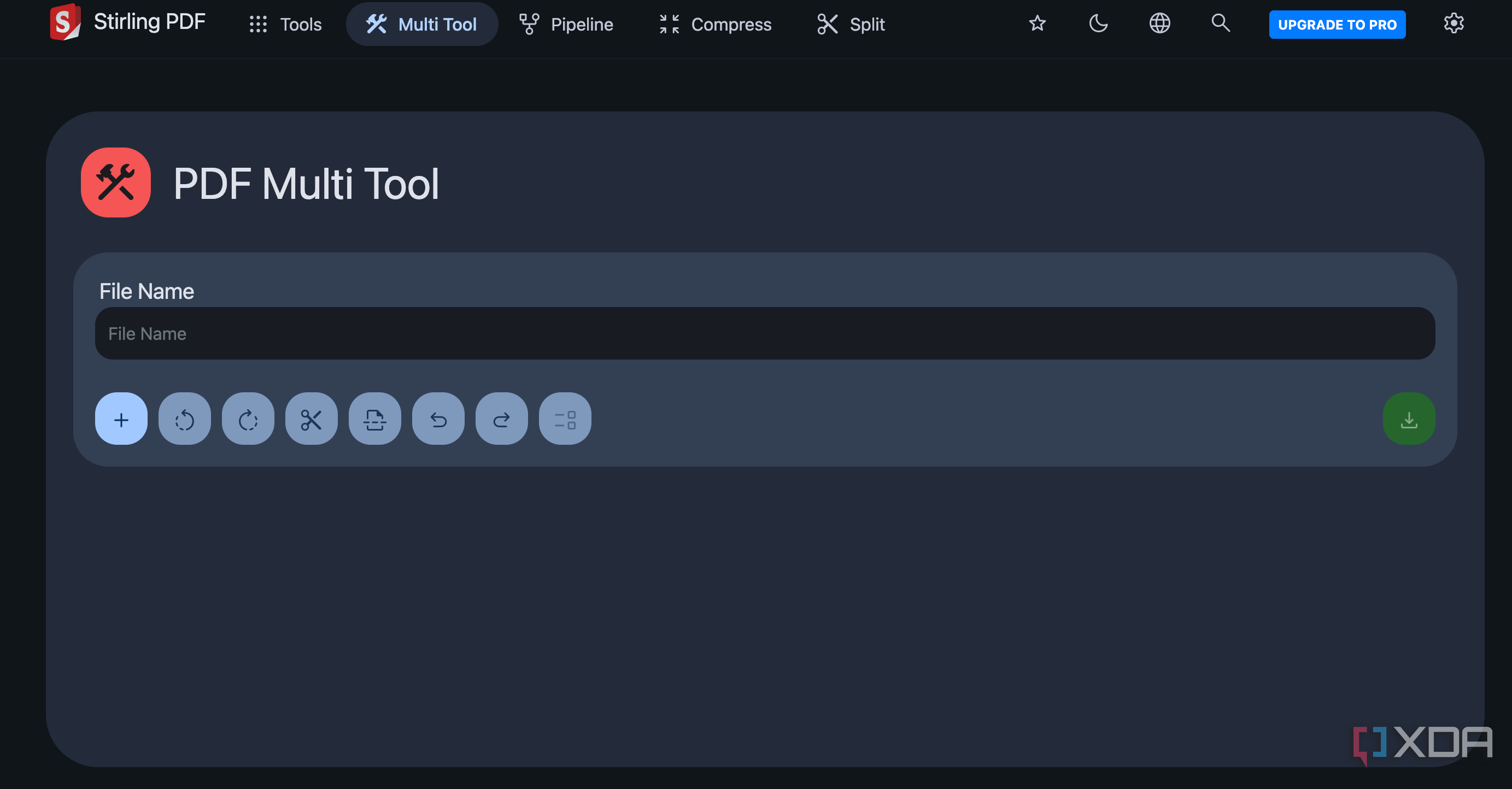The width and height of the screenshot is (1512, 789).
Task: Toggle dark mode with moon icon
Action: (x=1098, y=23)
